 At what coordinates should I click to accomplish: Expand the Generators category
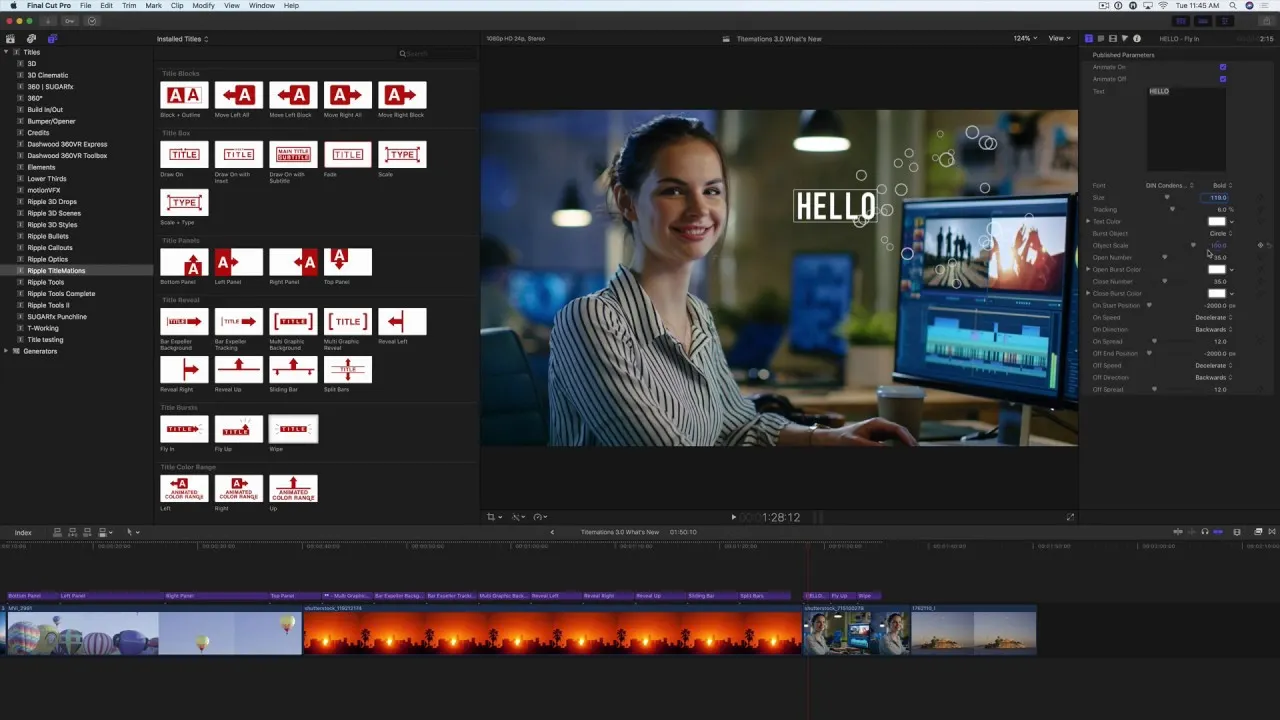point(6,351)
